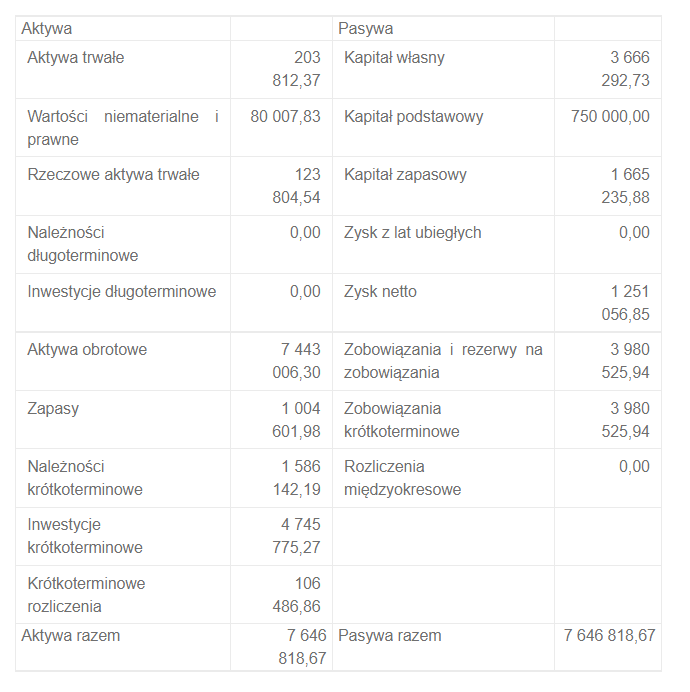Click the 'Zapasy' cell

pos(54,408)
